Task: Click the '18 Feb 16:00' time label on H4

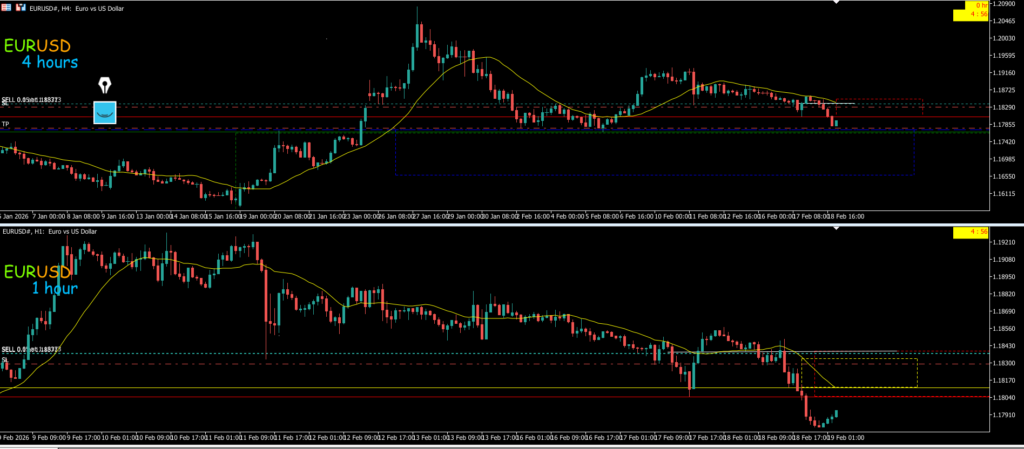Action: (845, 215)
